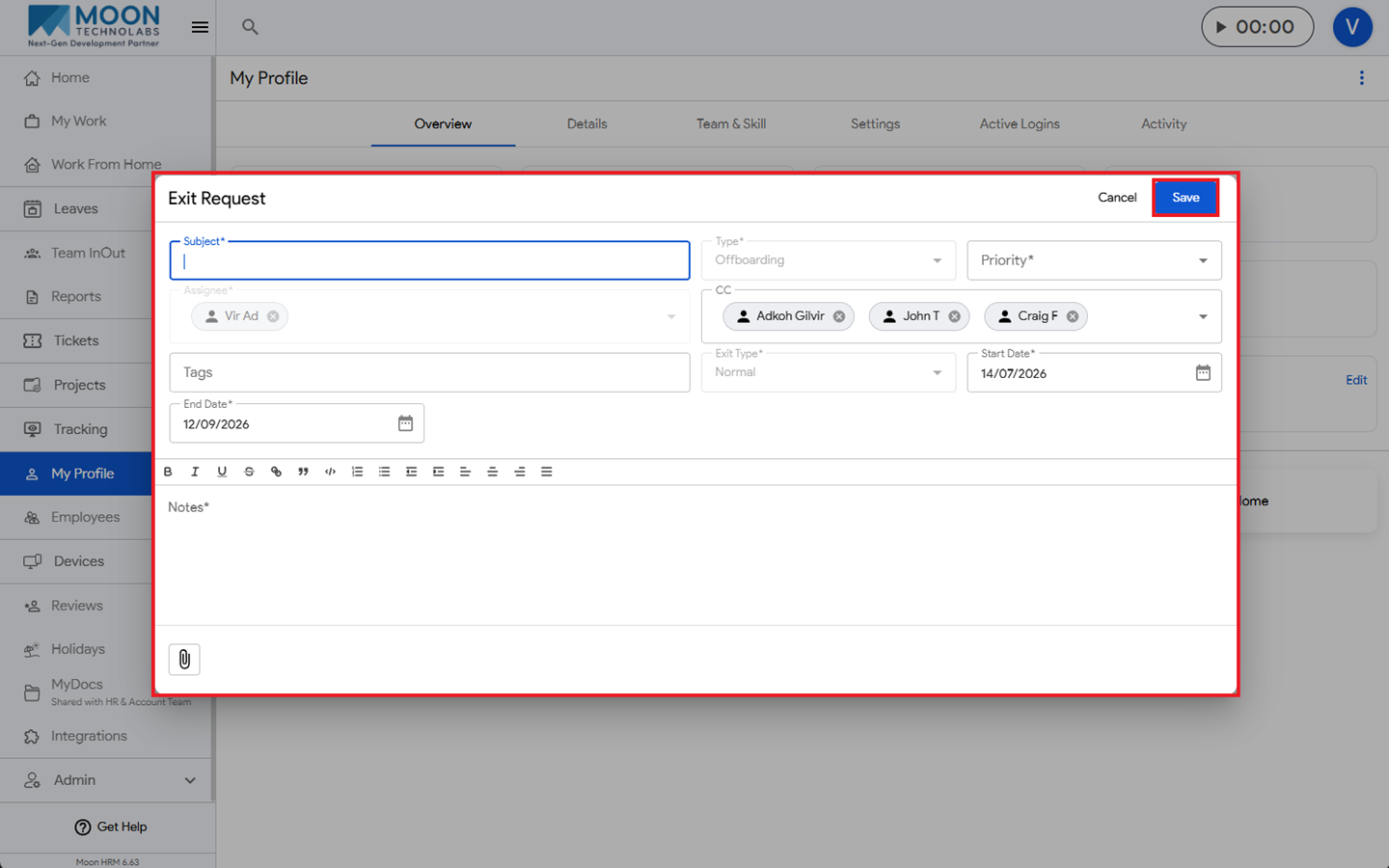
Task: Open the Team & Skill tab
Action: pyautogui.click(x=731, y=123)
